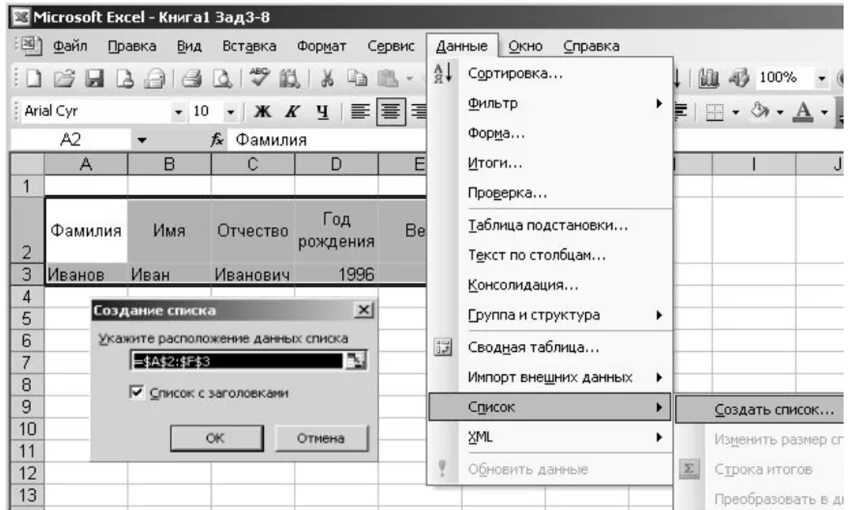Expand Импорт внешних данных submenu

click(550, 377)
